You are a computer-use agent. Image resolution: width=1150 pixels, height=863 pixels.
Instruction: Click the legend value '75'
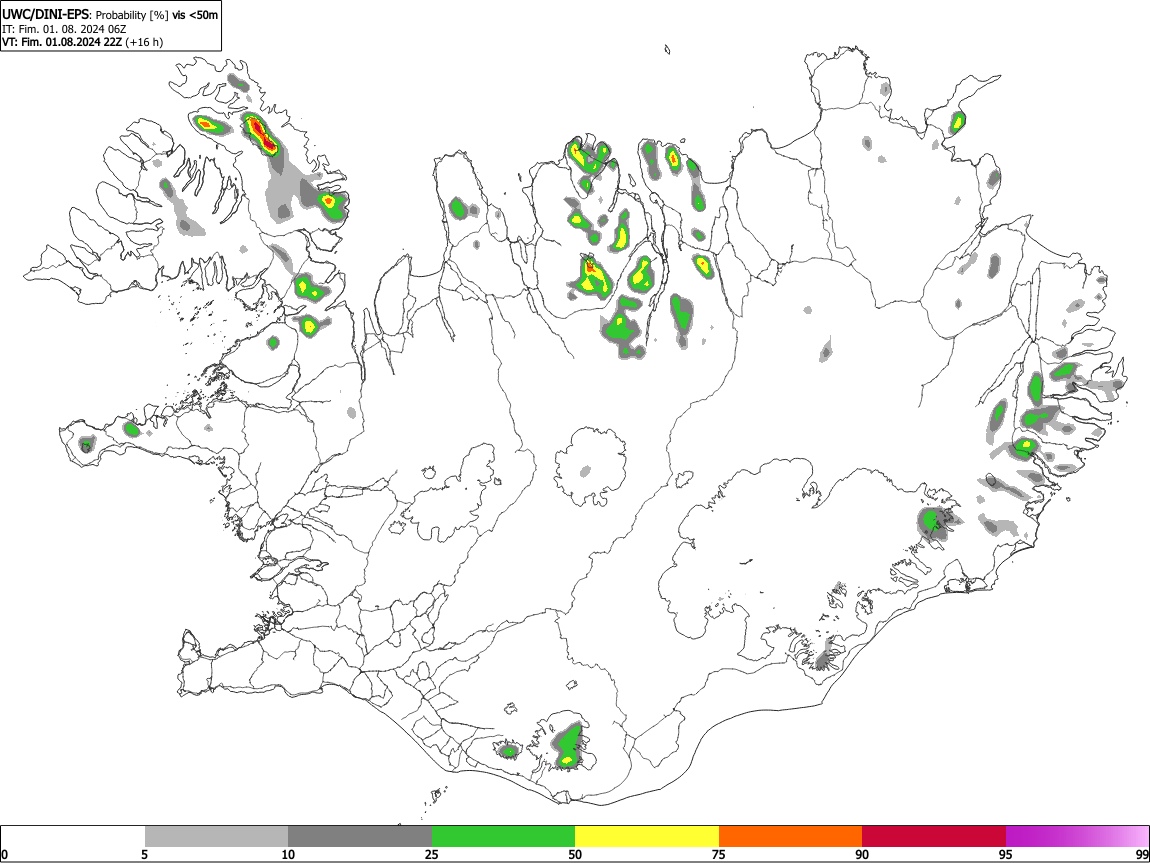click(x=719, y=855)
